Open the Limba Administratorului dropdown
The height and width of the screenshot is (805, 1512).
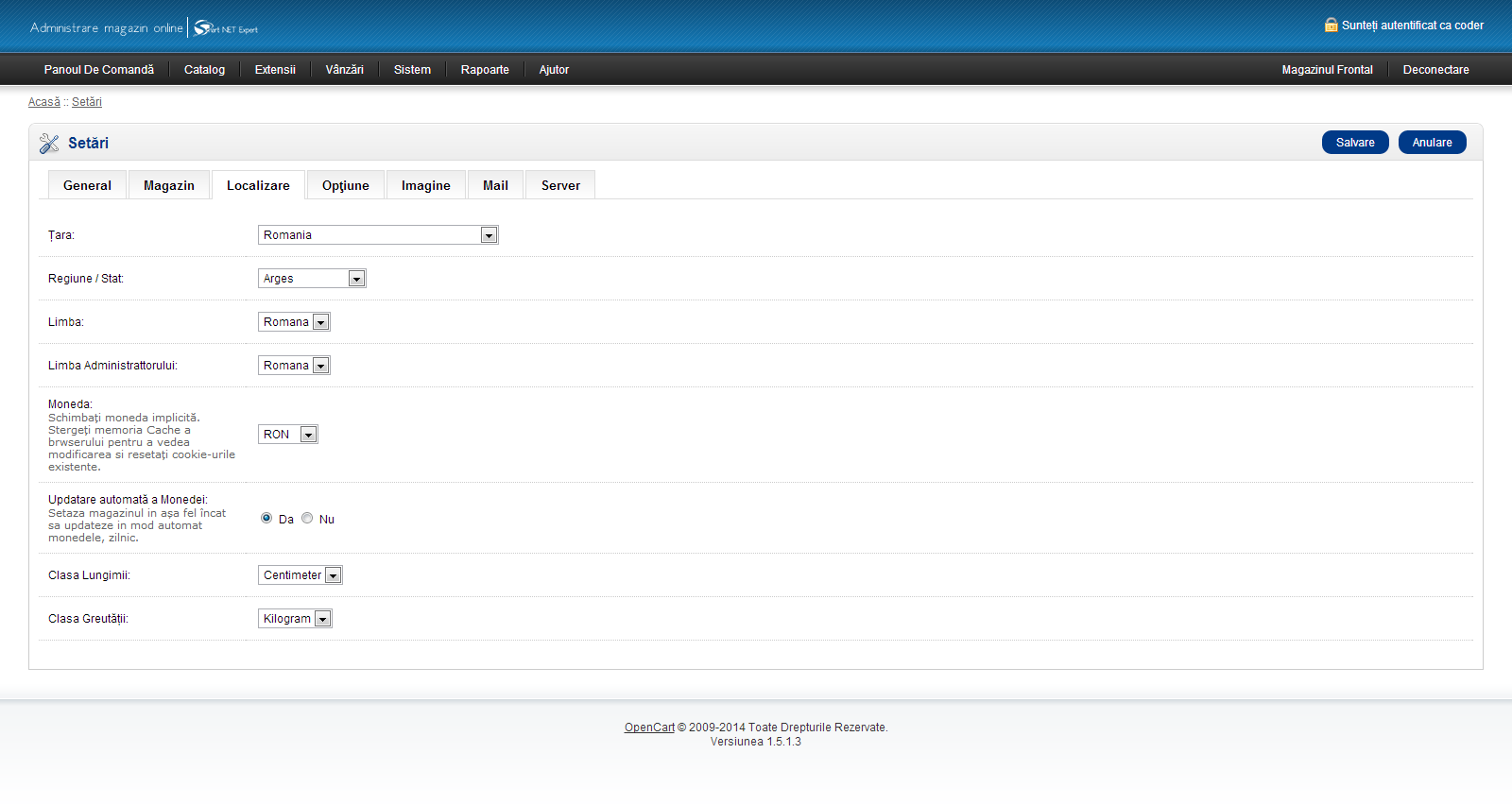click(294, 366)
